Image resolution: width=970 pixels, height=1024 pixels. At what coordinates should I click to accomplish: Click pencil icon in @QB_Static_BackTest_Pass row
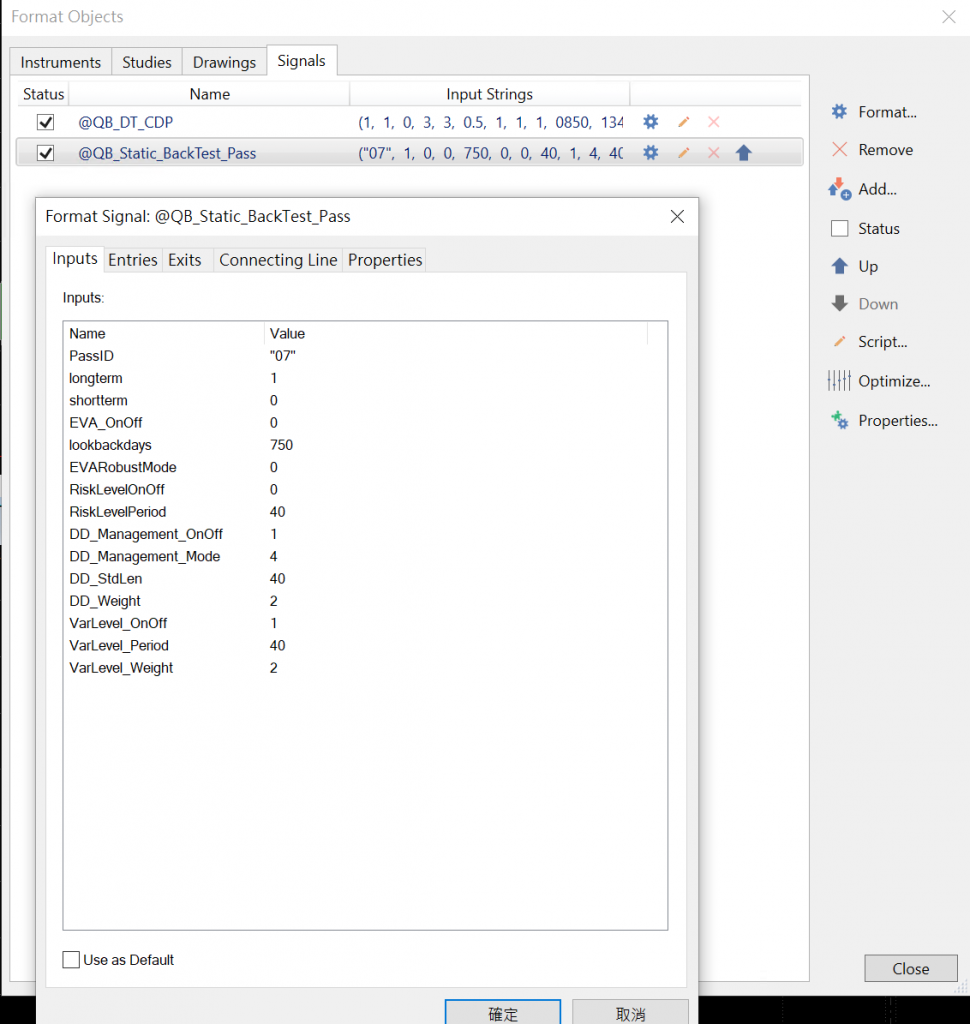683,153
